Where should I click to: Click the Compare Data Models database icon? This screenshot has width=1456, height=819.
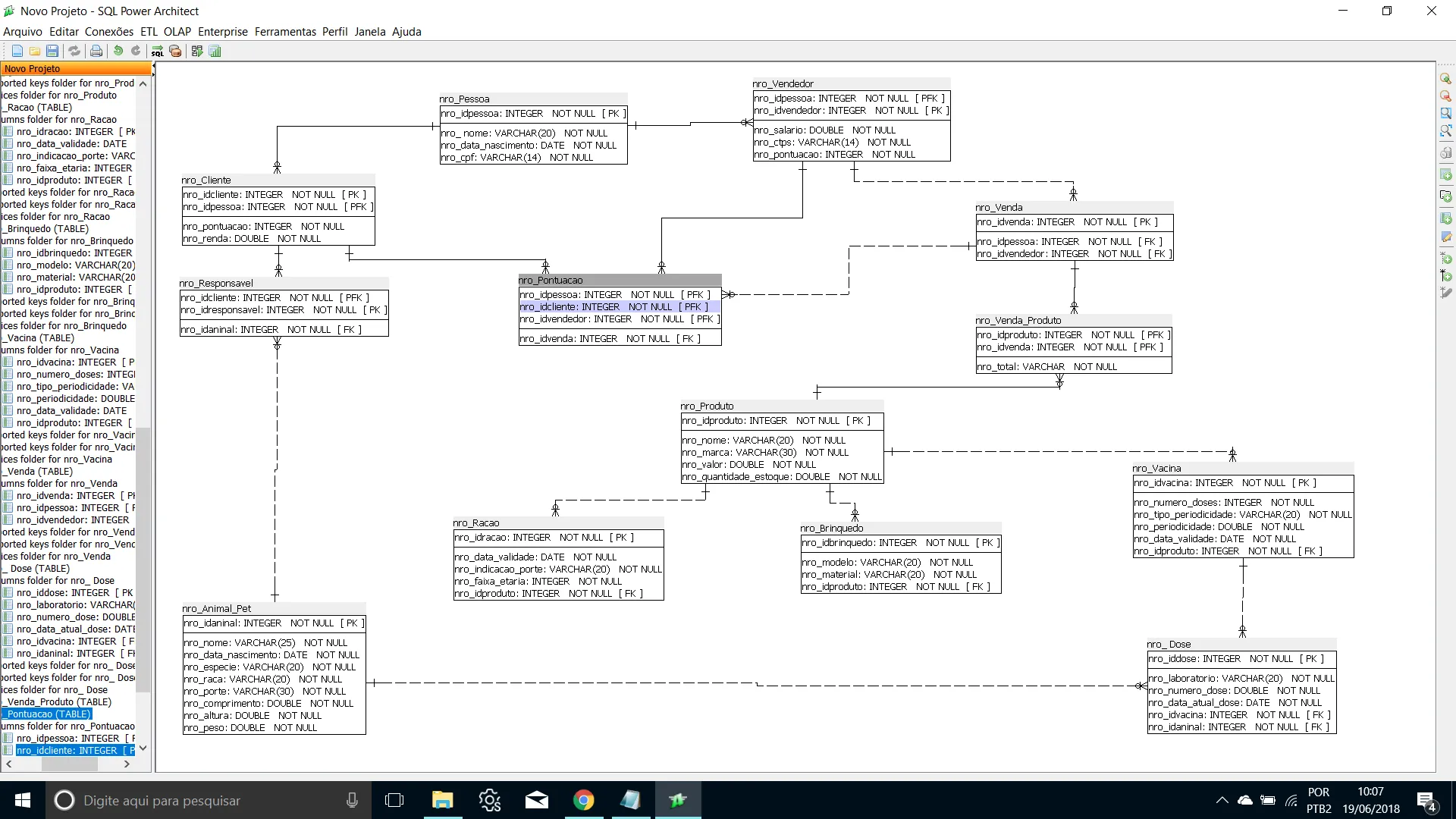[x=175, y=51]
